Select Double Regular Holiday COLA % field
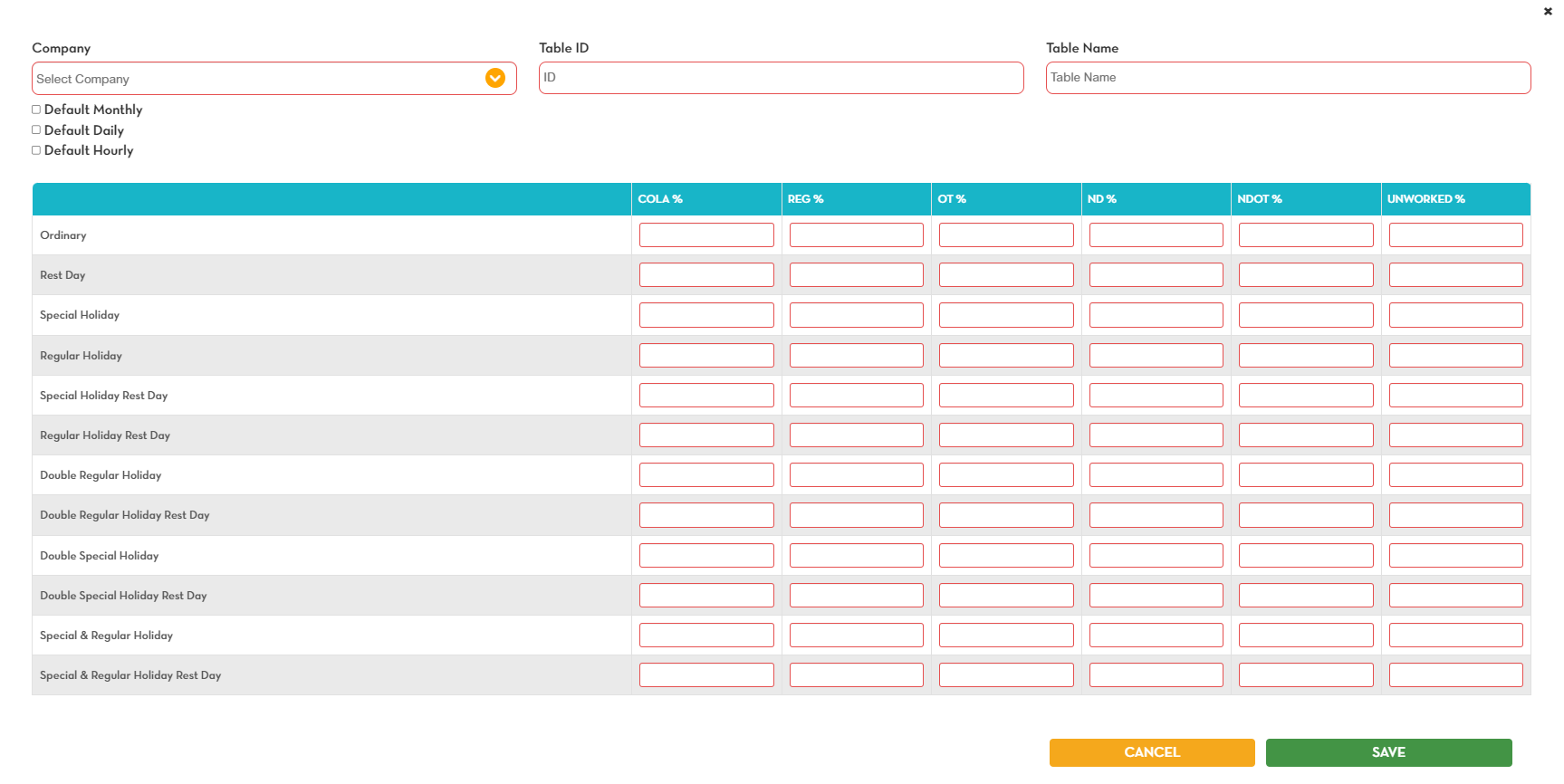 pos(706,475)
